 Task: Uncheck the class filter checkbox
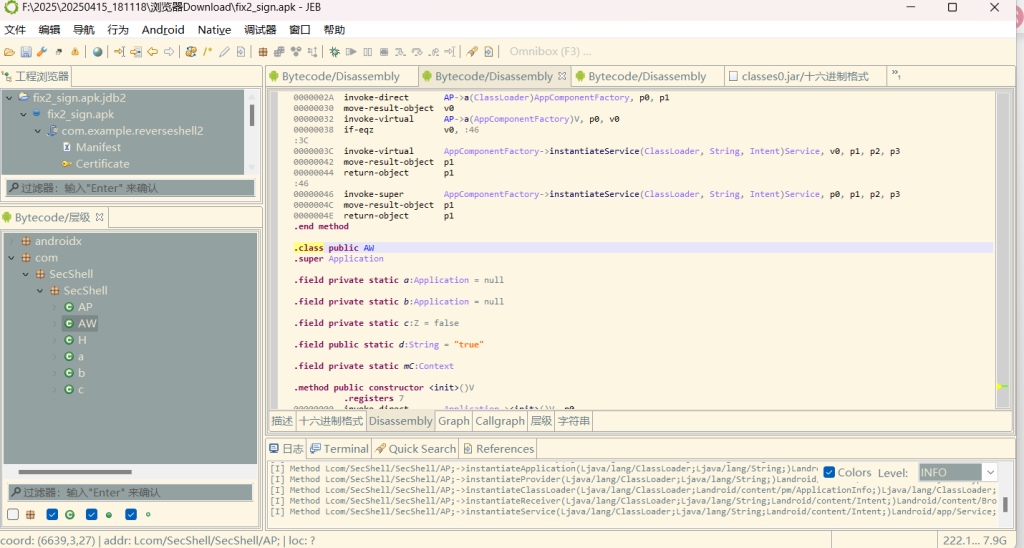(x=53, y=514)
